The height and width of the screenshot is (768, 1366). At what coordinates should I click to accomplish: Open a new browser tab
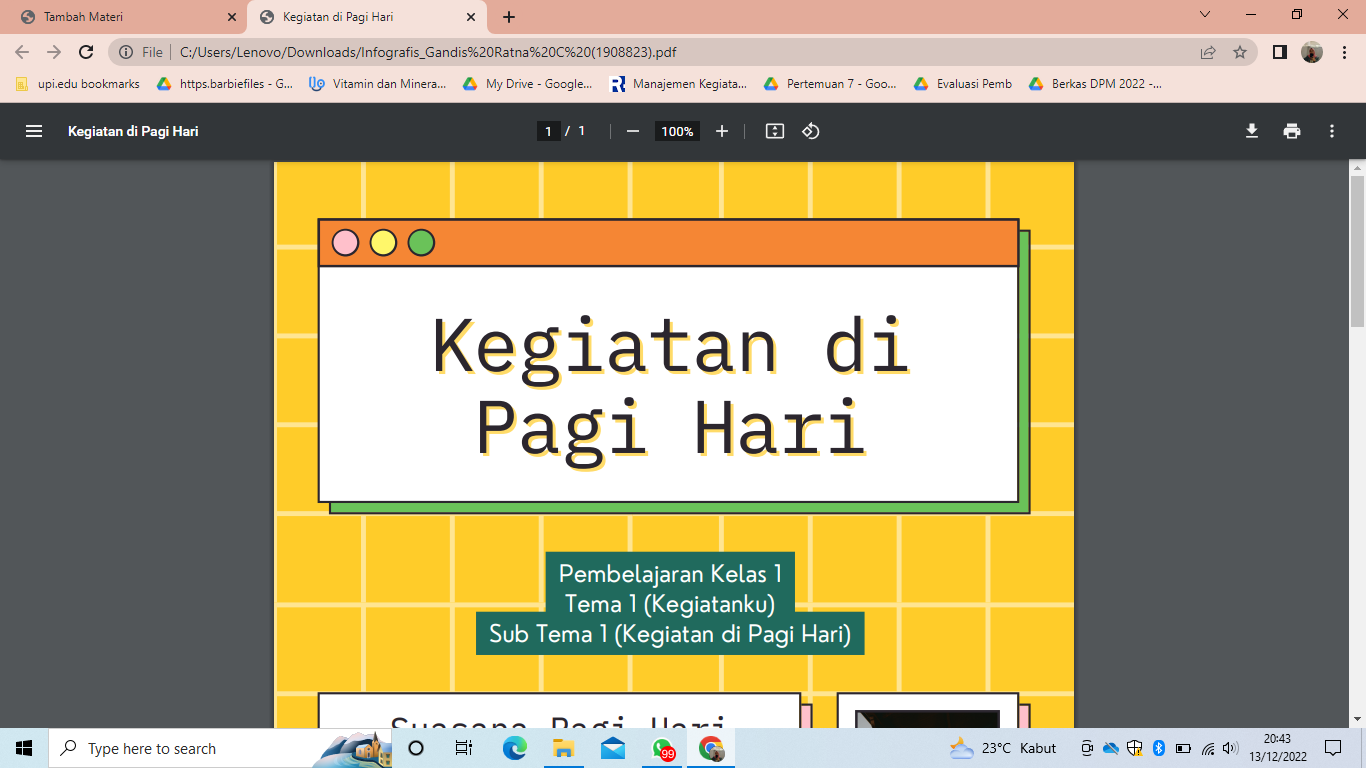pyautogui.click(x=509, y=17)
